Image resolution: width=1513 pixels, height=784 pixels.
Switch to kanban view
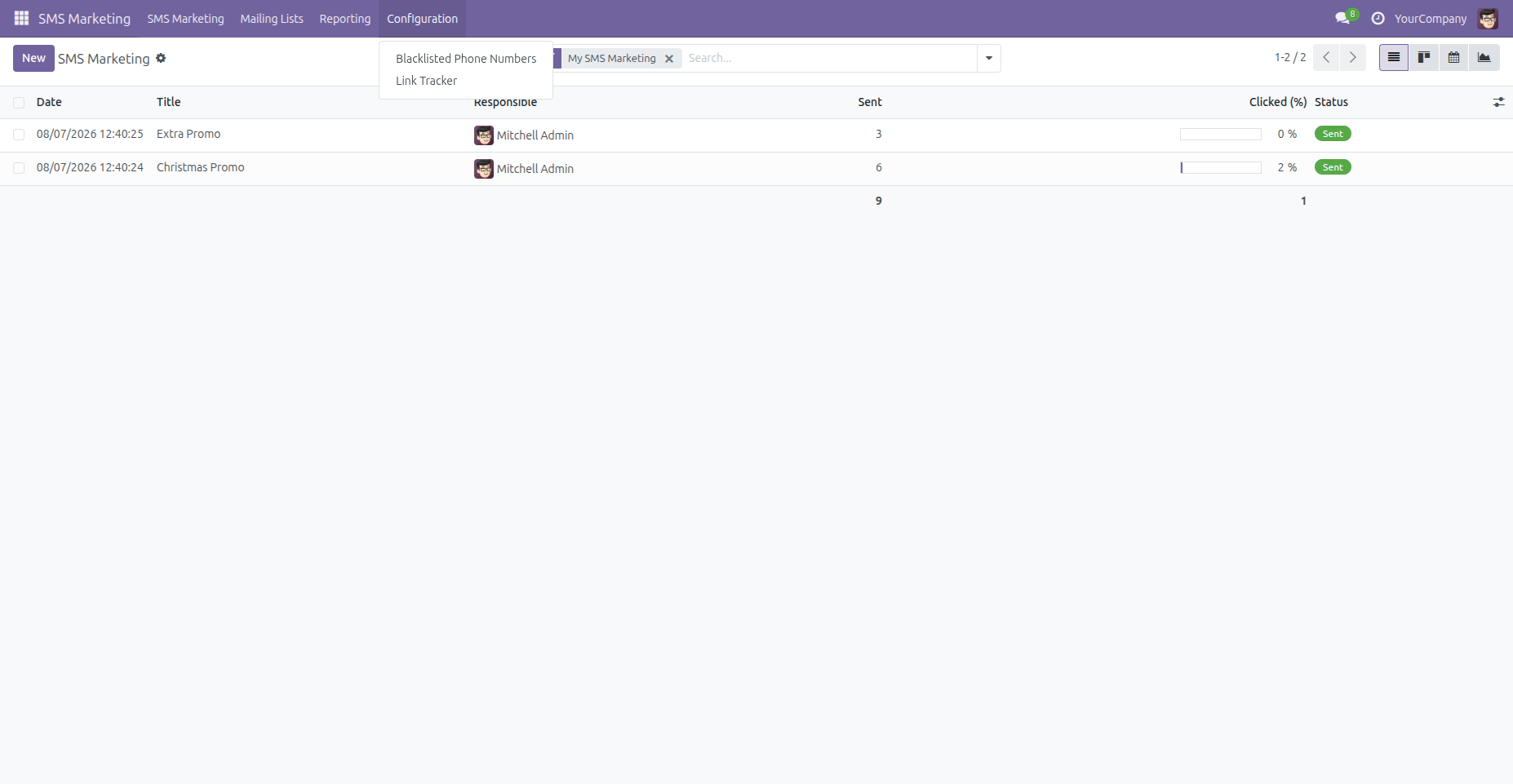tap(1424, 57)
